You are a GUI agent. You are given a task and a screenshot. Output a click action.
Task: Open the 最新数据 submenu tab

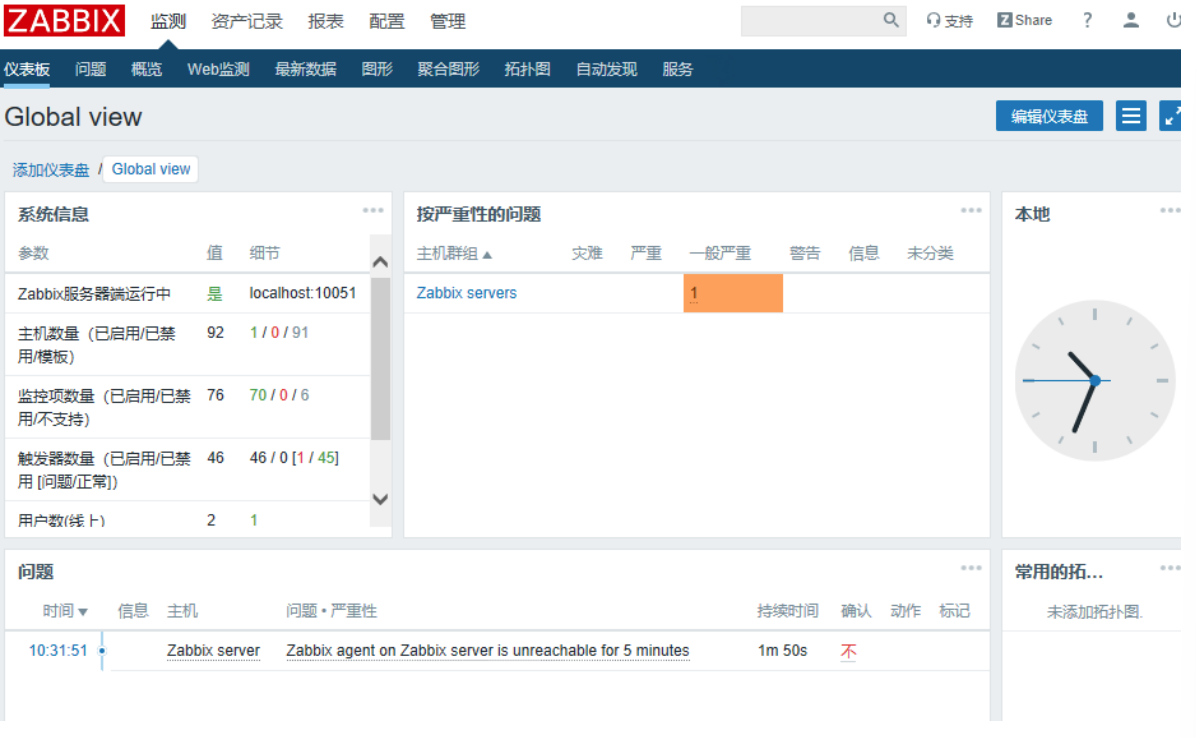[306, 69]
